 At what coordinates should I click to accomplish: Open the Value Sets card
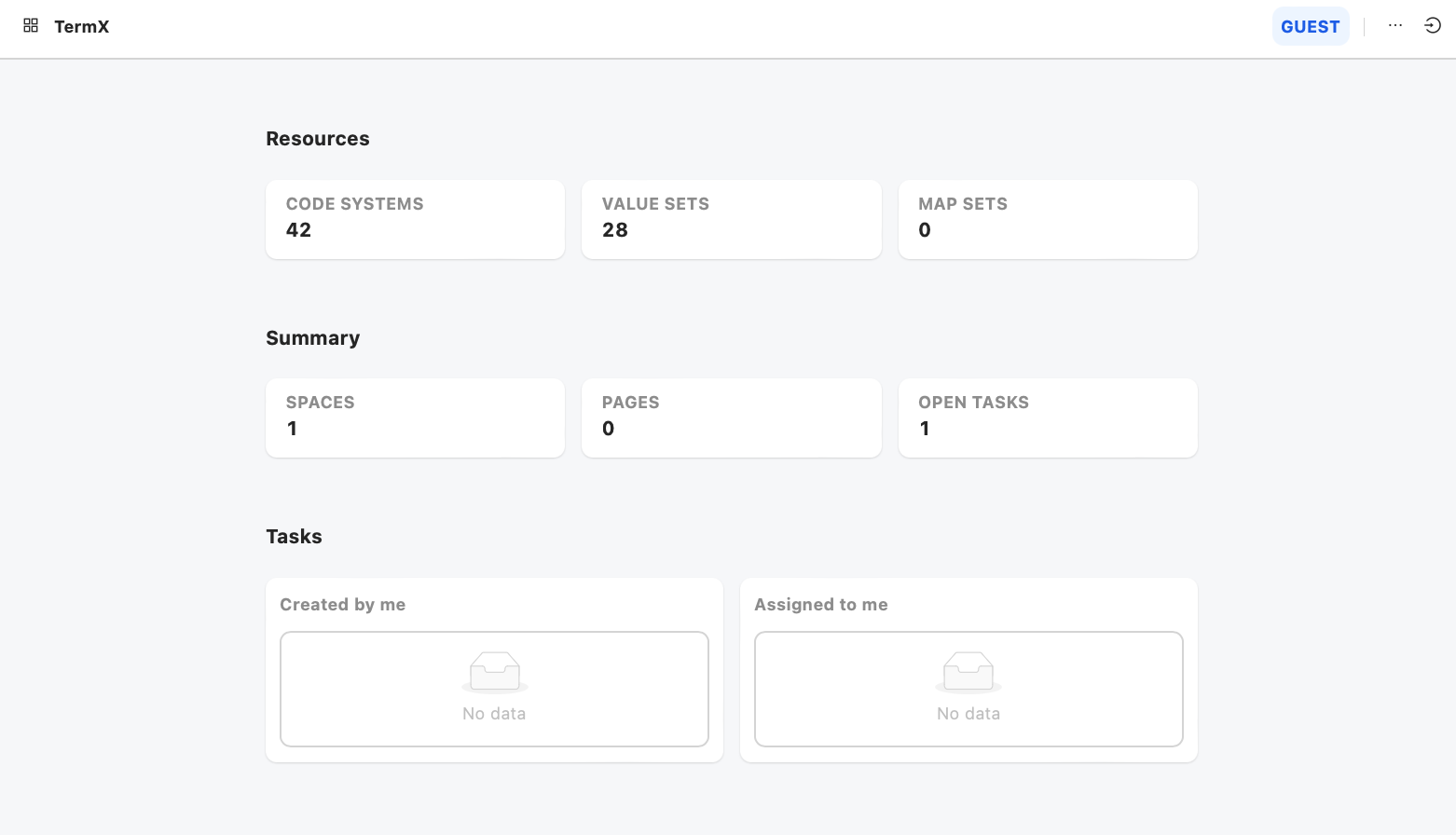[731, 219]
